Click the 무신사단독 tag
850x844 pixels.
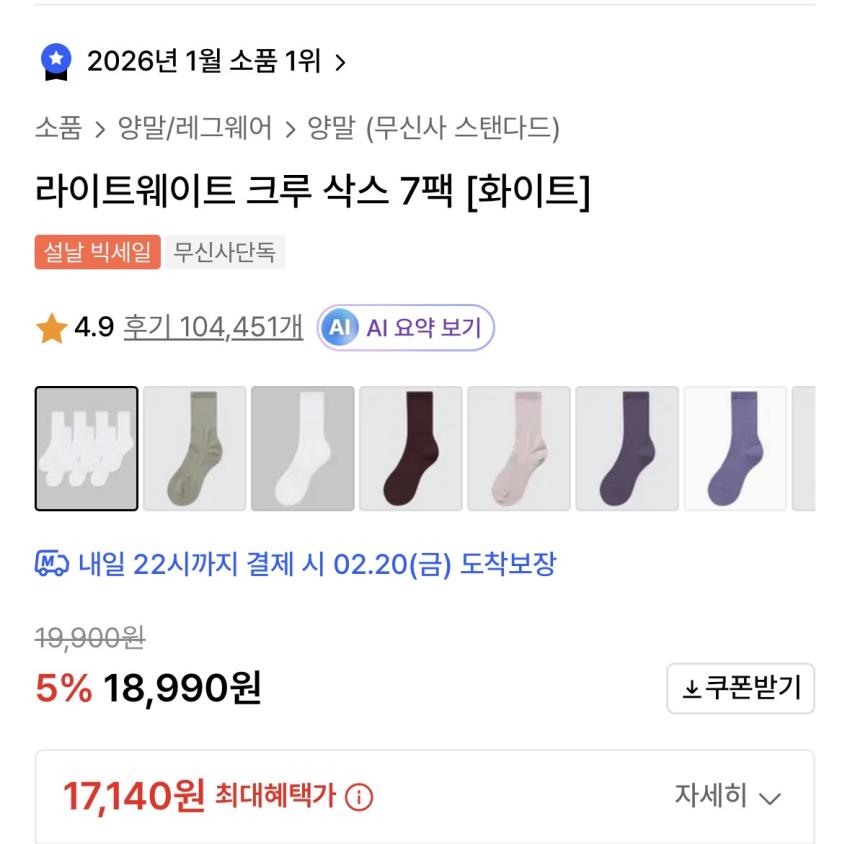coord(225,252)
